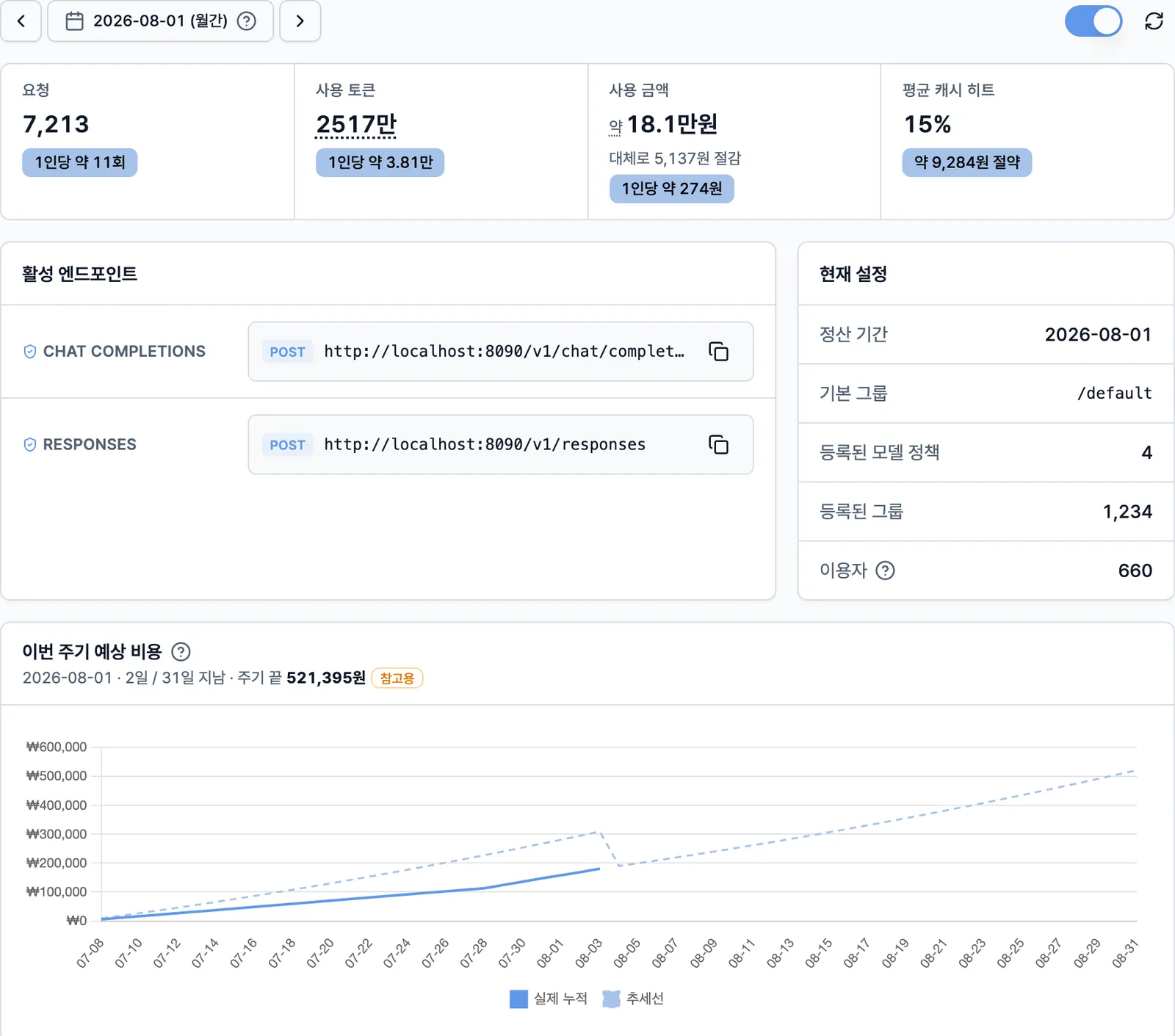Click the 08-31 x-axis date label
This screenshot has height=1036, width=1175.
pyautogui.click(x=1124, y=953)
